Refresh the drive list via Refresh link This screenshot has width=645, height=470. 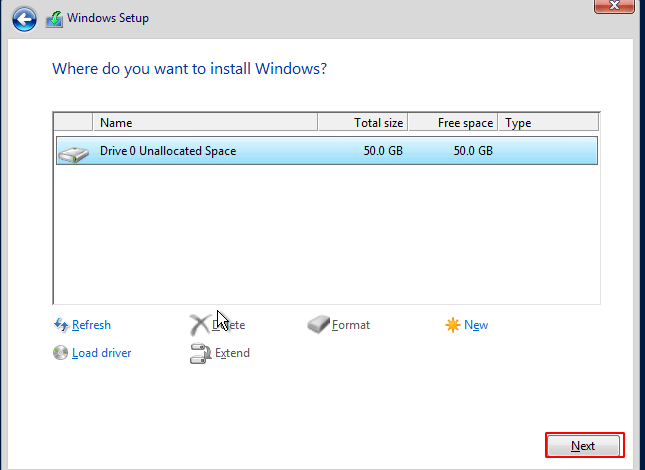click(91, 325)
